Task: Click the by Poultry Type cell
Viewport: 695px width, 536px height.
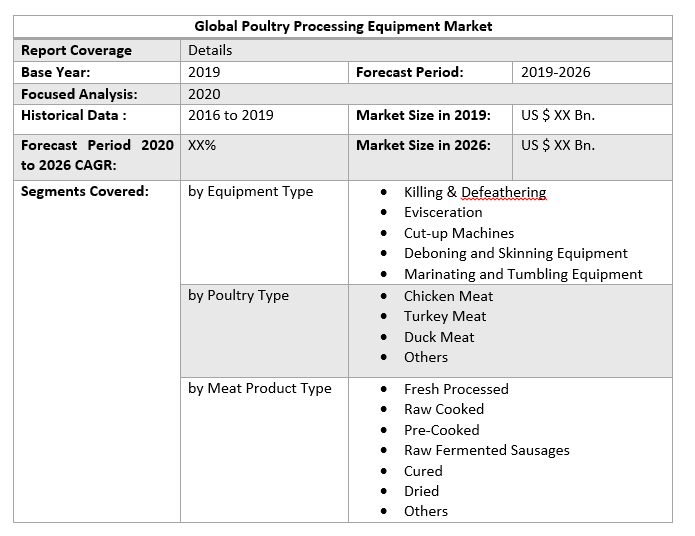Action: [x=238, y=295]
